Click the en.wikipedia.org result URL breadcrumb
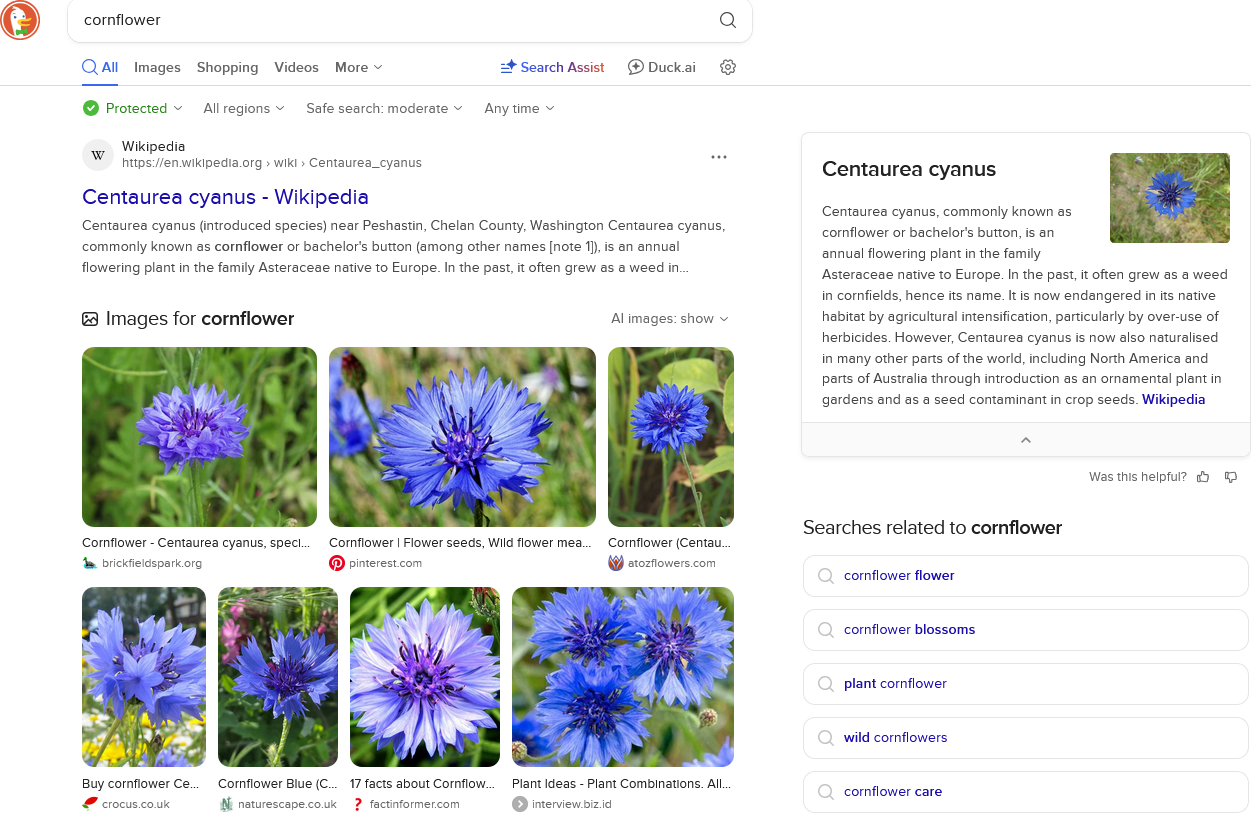 272,163
